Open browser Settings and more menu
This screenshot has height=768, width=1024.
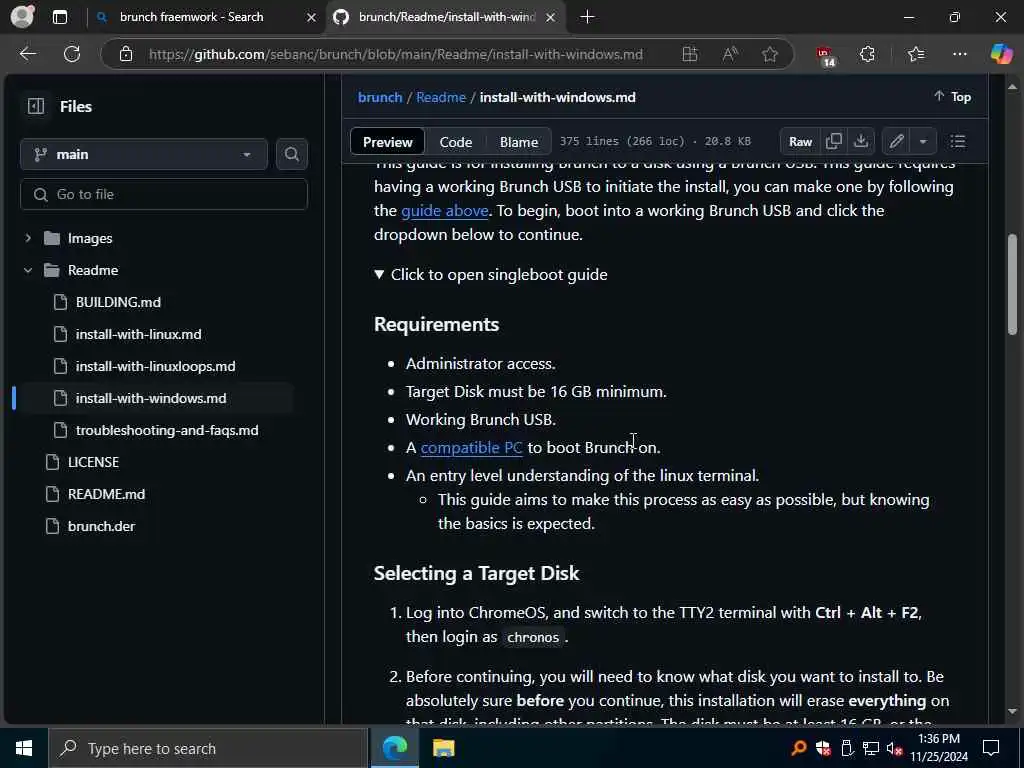(959, 54)
